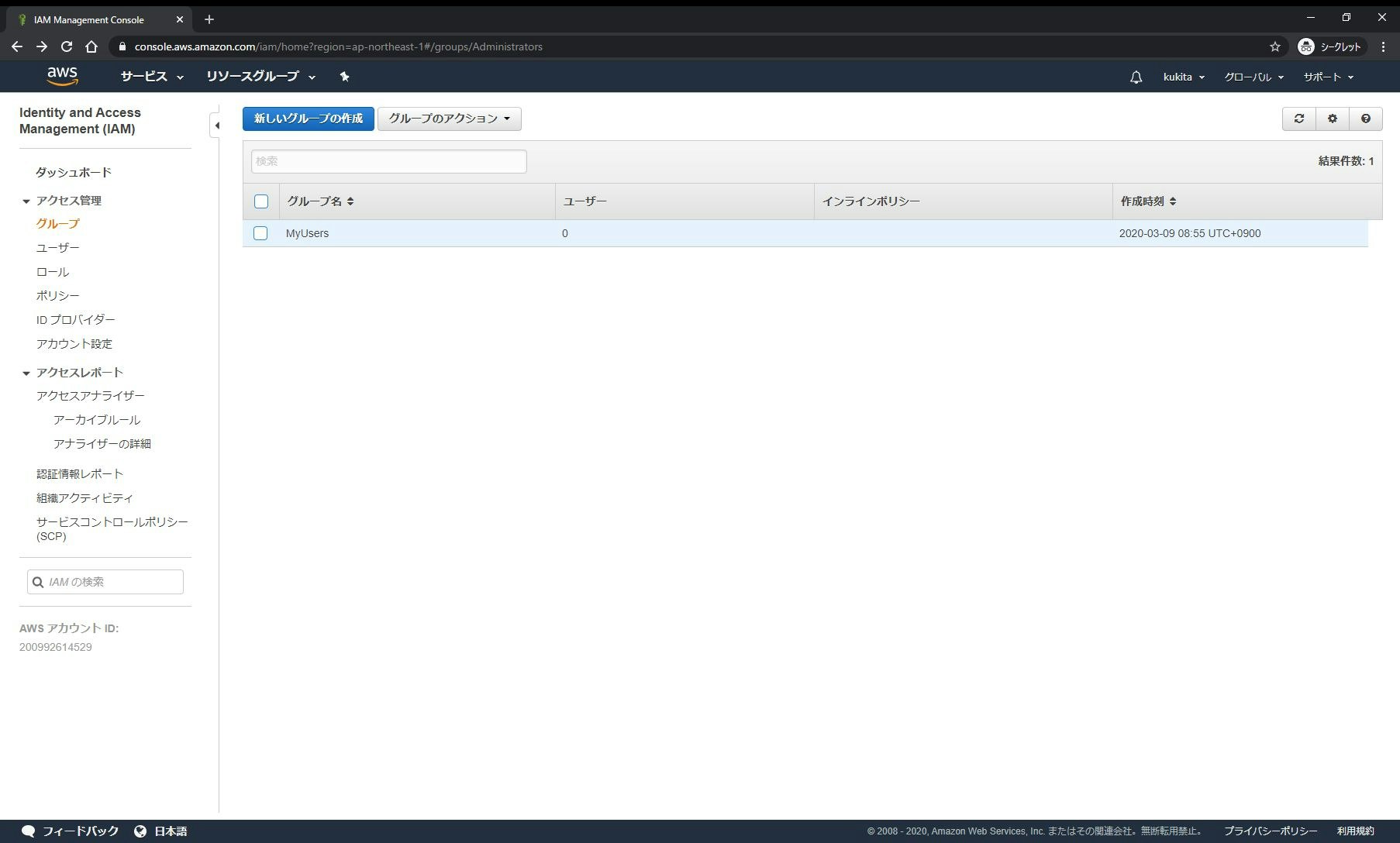Select ユーザー in sidebar
The height and width of the screenshot is (843, 1400).
tap(58, 248)
